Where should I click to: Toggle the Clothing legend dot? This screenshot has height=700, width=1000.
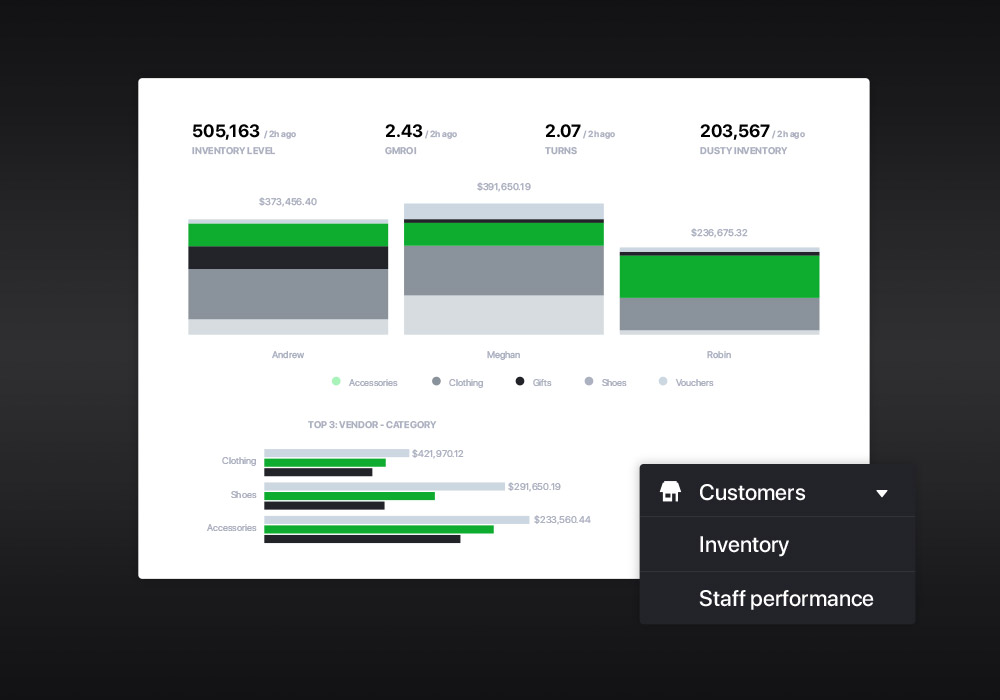tap(436, 381)
